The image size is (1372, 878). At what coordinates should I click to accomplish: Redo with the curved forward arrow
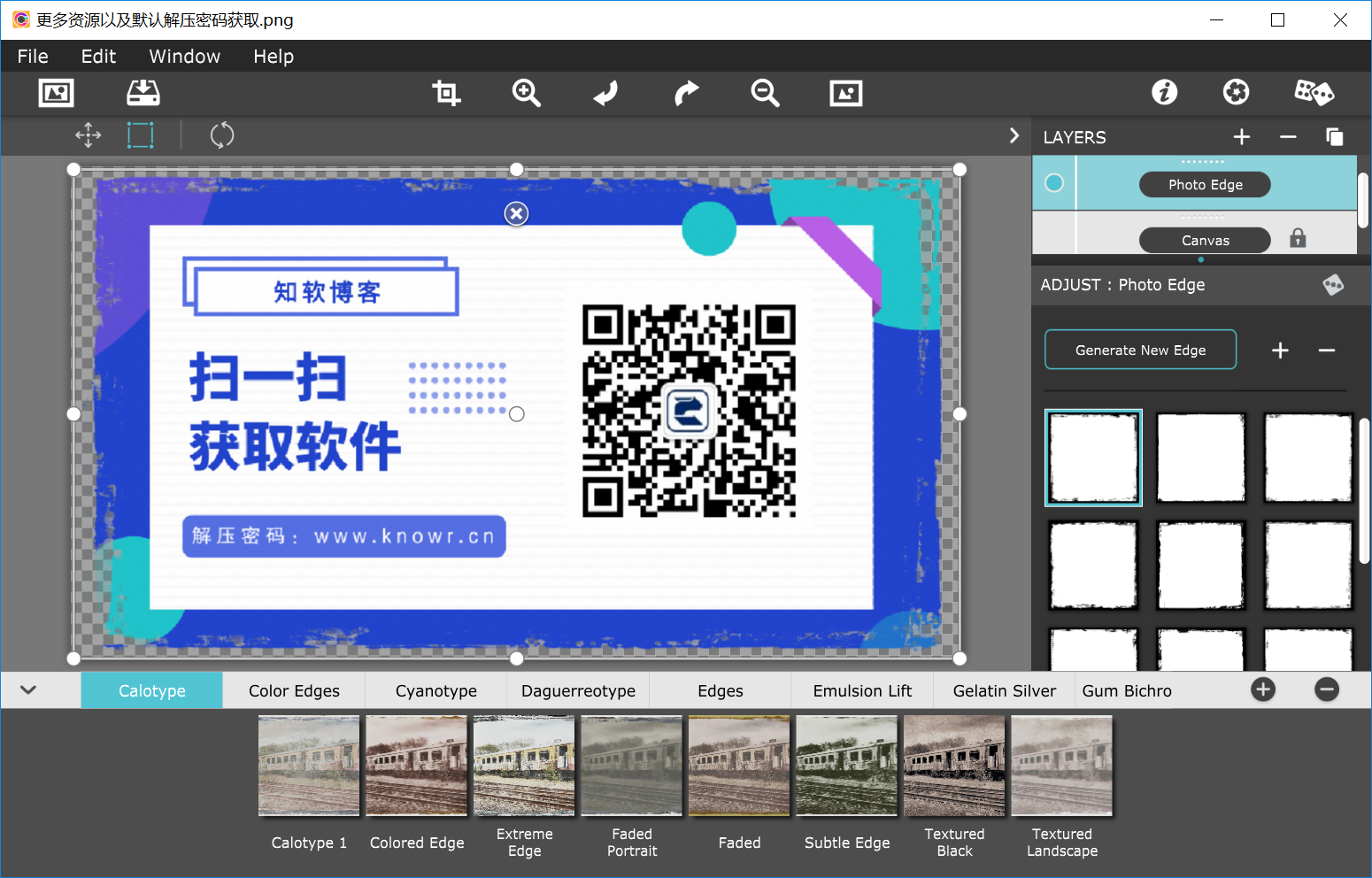[686, 93]
